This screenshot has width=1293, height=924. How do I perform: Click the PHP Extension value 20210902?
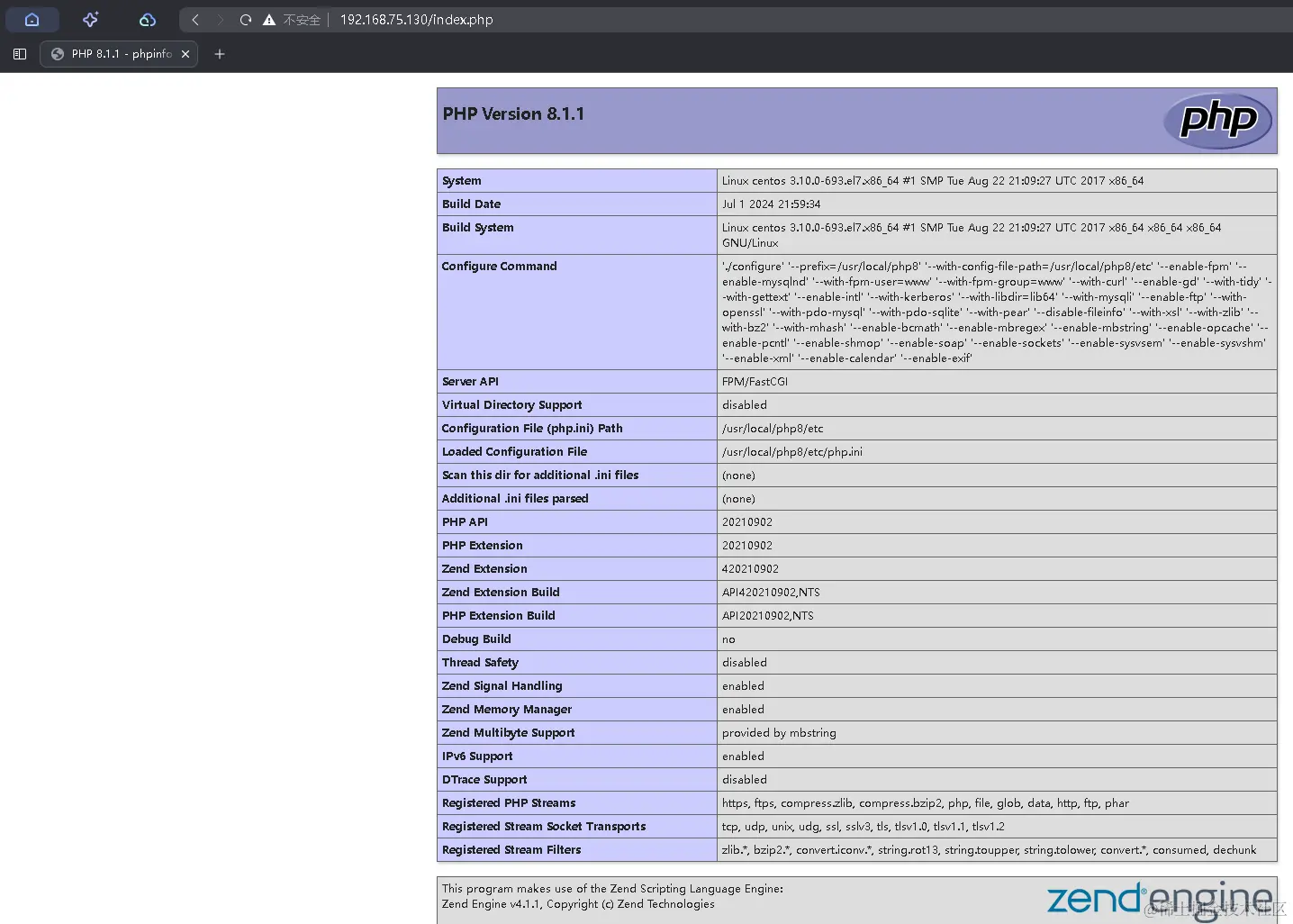pyautogui.click(x=747, y=545)
